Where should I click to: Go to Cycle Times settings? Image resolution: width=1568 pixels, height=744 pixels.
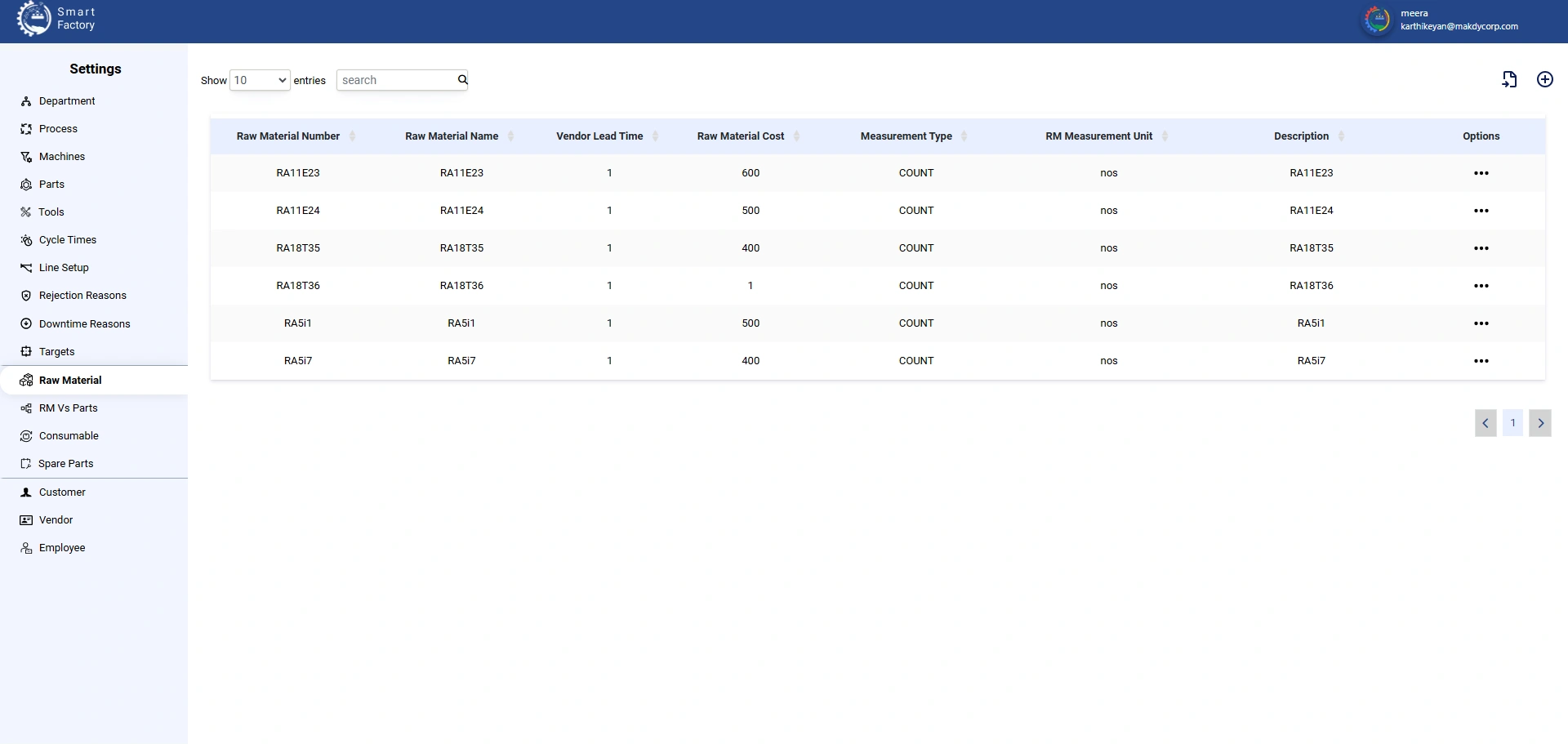[68, 240]
